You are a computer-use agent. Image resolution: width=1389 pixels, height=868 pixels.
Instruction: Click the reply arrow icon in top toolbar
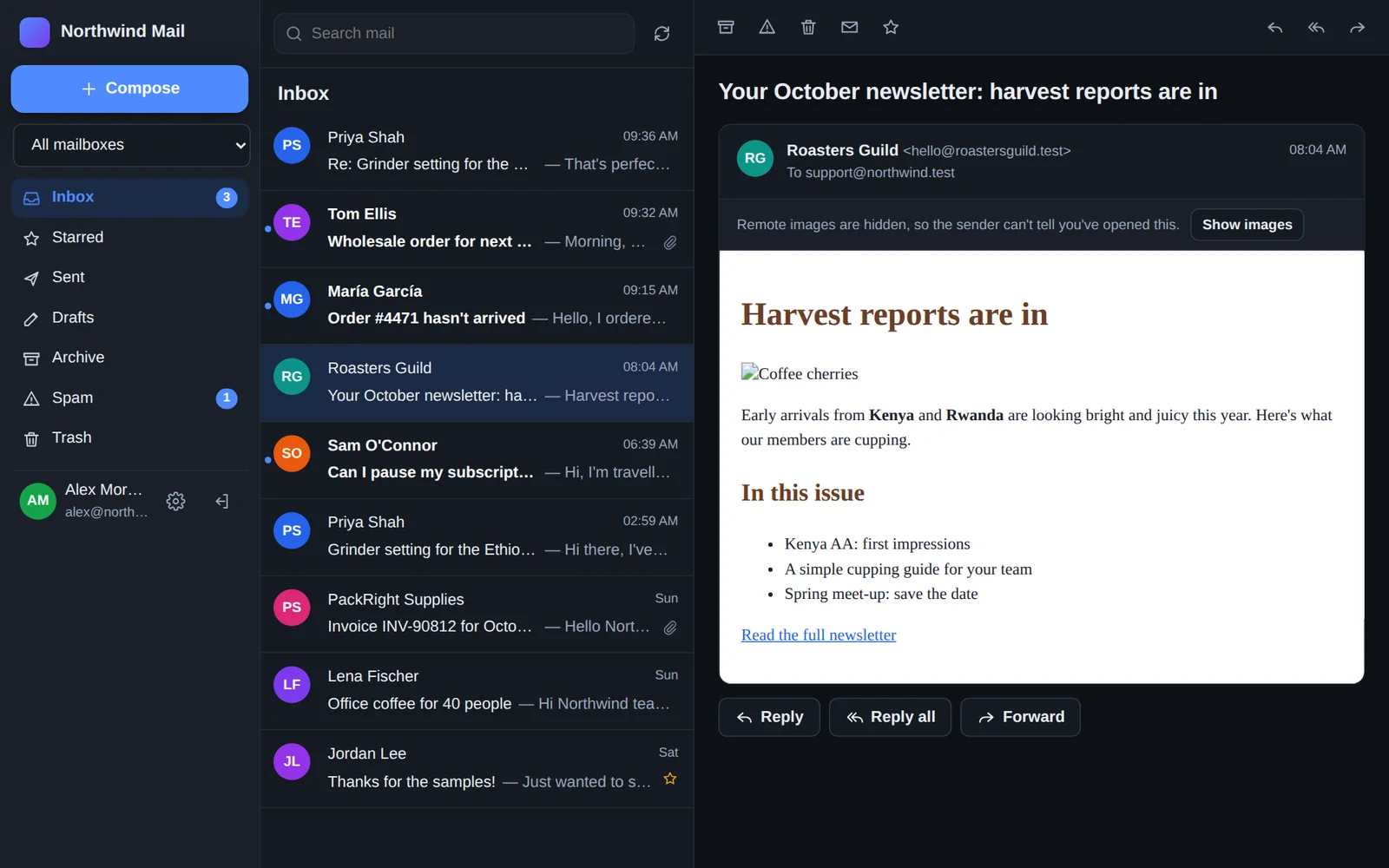pyautogui.click(x=1274, y=28)
